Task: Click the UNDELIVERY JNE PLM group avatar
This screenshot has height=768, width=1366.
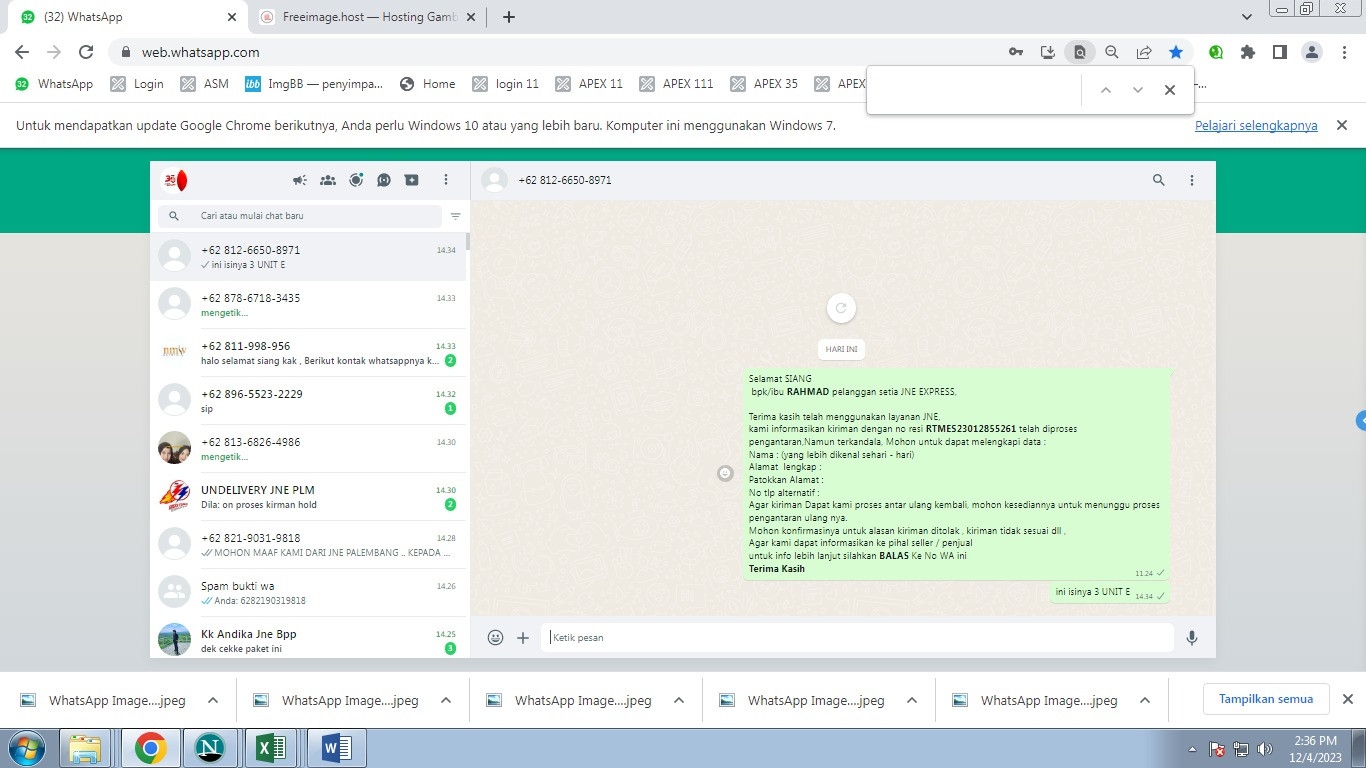Action: 175,496
